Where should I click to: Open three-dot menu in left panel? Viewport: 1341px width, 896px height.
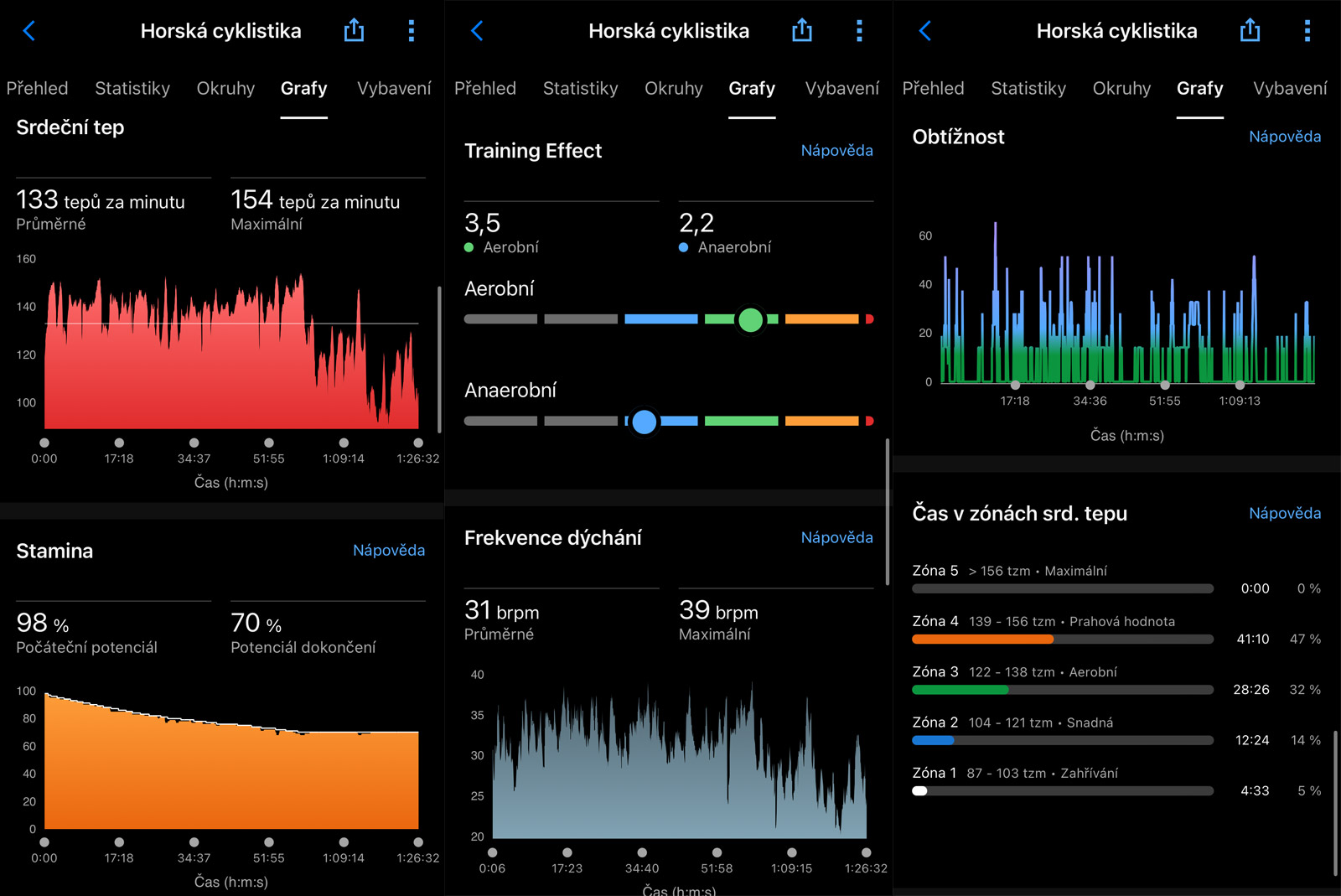click(411, 31)
